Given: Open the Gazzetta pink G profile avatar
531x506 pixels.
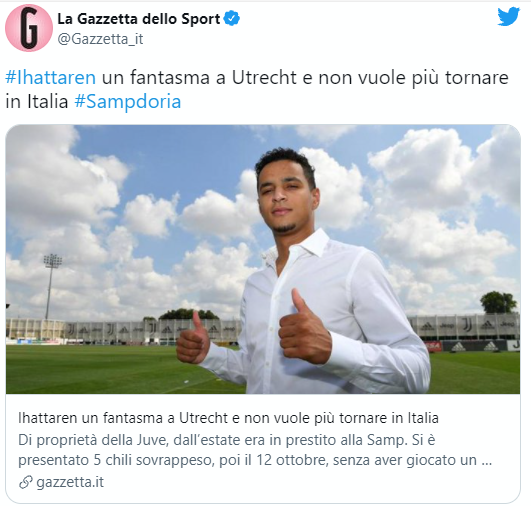Looking at the screenshot, I should point(29,28).
